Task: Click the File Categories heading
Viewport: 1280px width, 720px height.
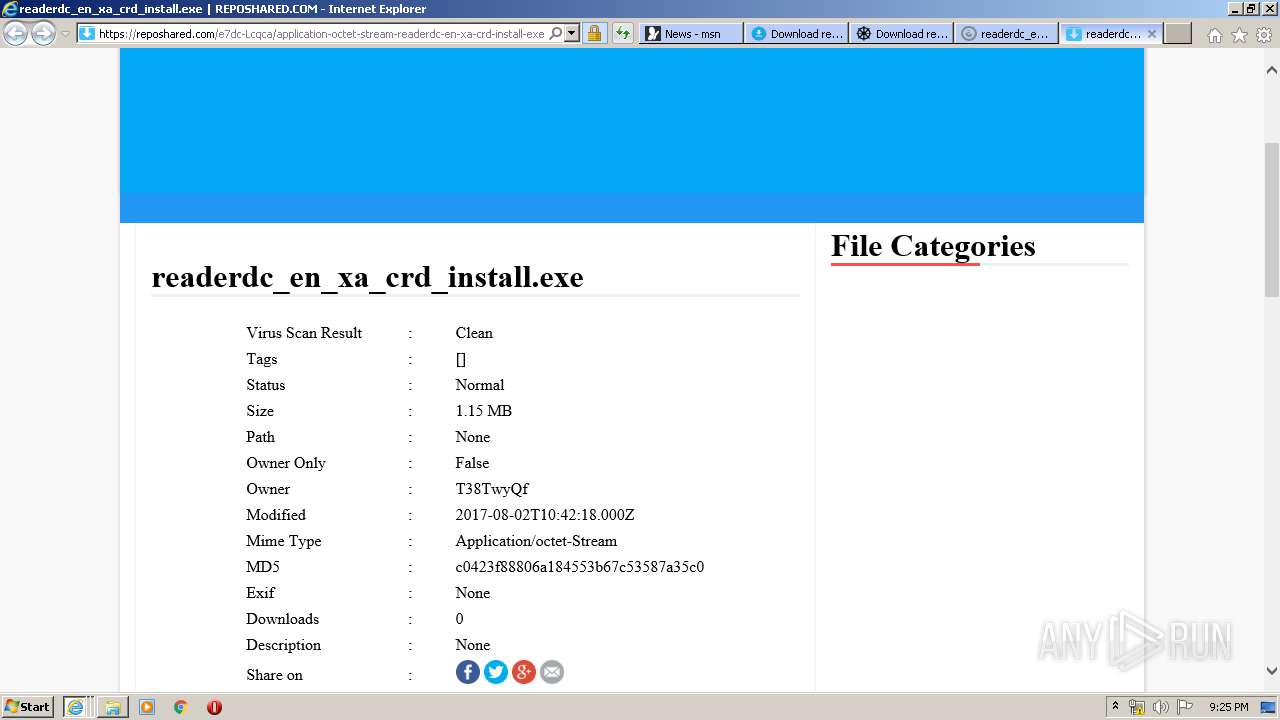Action: 933,246
